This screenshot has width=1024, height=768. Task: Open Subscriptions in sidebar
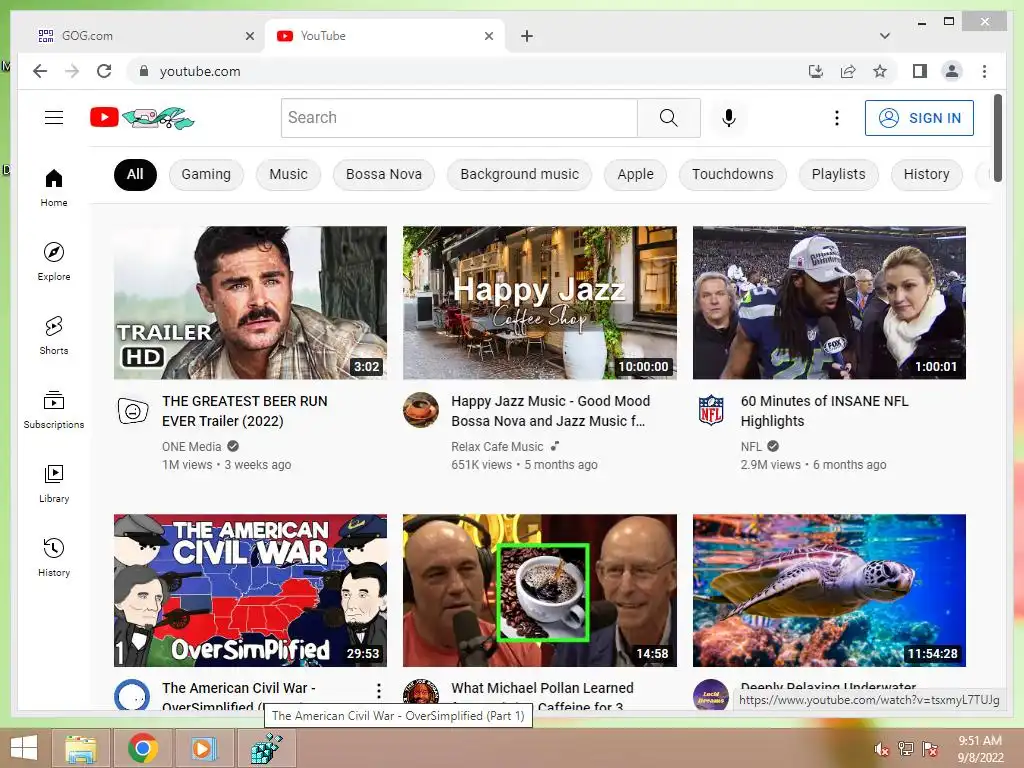(54, 409)
